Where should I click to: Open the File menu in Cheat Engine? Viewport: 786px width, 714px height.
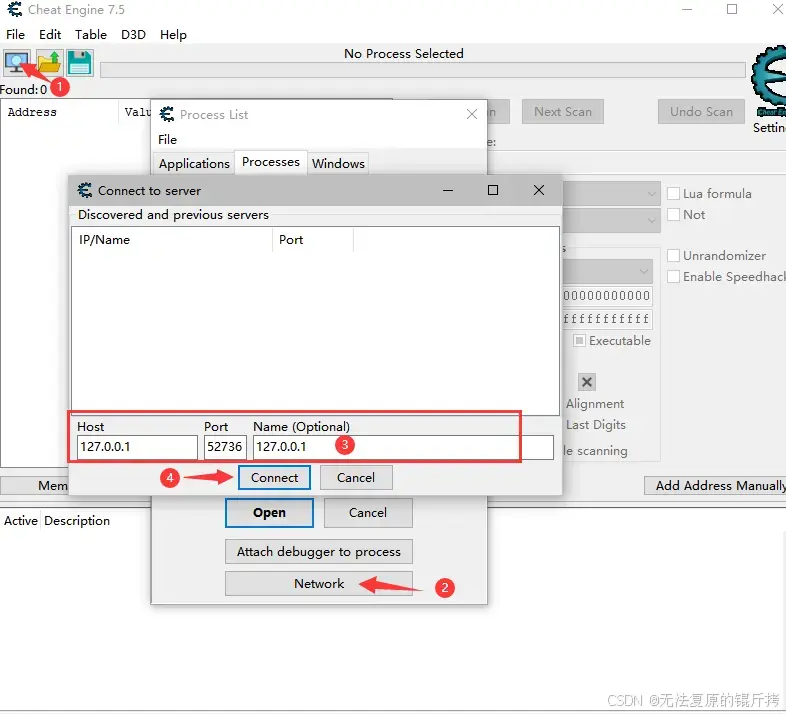click(x=15, y=35)
